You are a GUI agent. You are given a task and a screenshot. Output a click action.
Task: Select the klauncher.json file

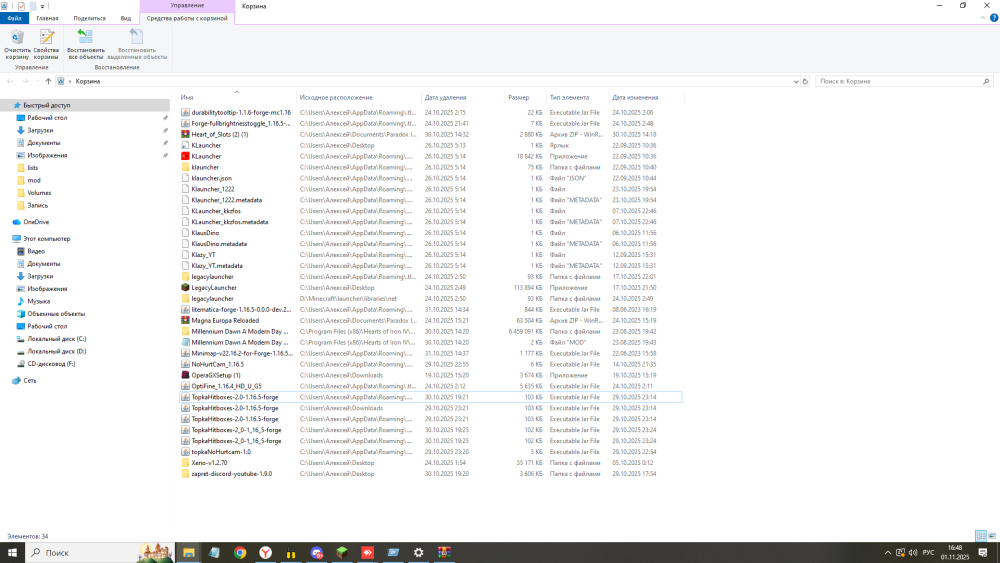(x=211, y=178)
